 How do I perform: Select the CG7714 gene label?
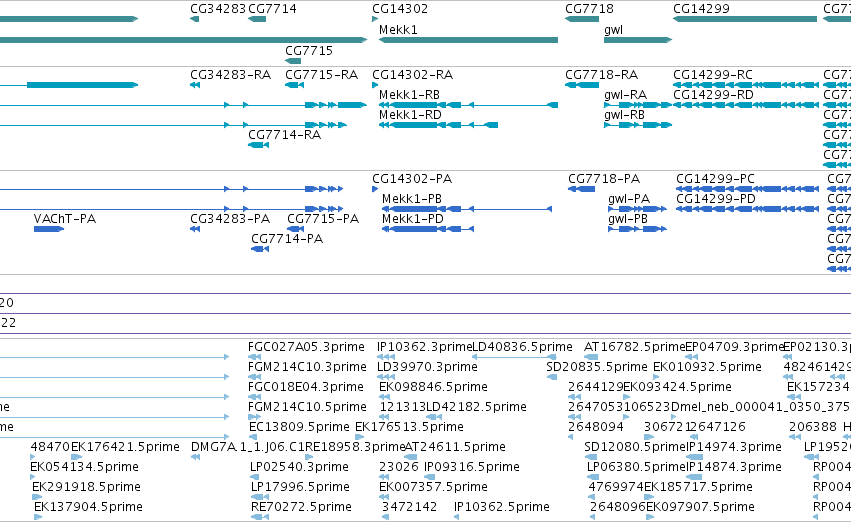point(272,9)
